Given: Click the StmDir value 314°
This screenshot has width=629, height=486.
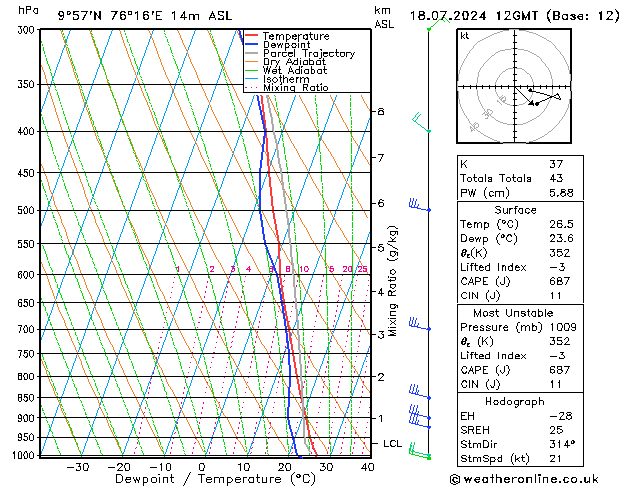Looking at the screenshot, I should click(562, 444).
